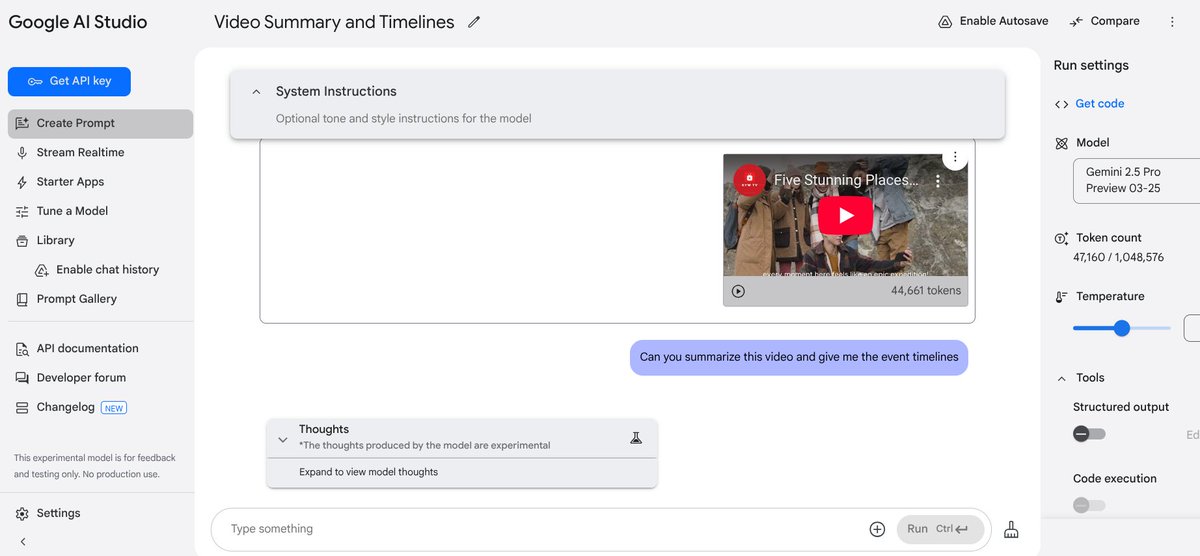The image size is (1200, 556).
Task: Click the experimental flask icon in Thoughts
Action: coord(635,438)
